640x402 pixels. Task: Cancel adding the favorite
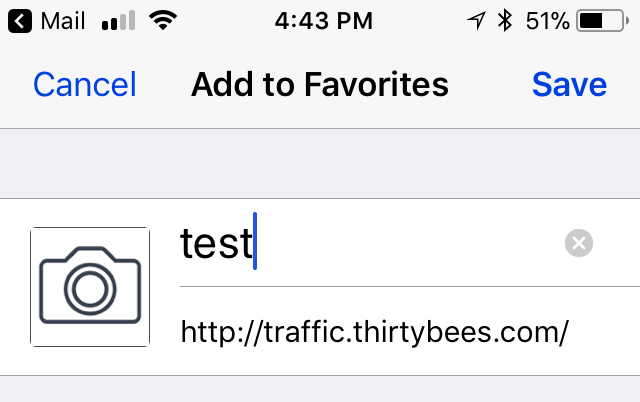[x=84, y=85]
